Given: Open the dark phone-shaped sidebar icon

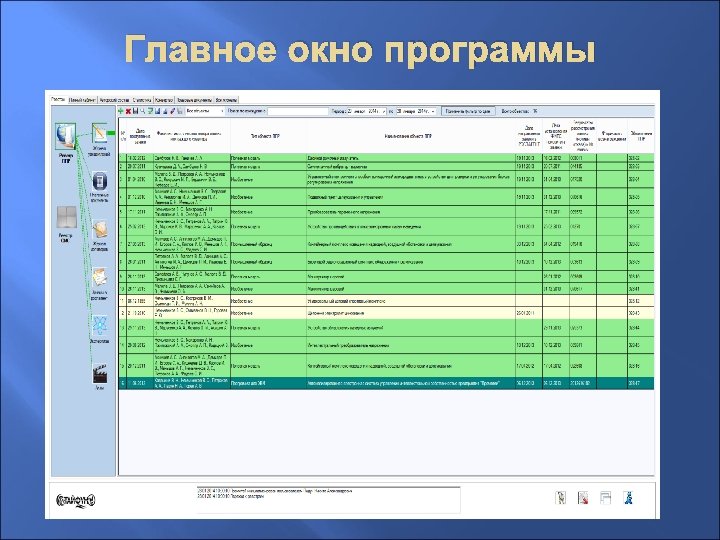Looking at the screenshot, I should (x=99, y=181).
